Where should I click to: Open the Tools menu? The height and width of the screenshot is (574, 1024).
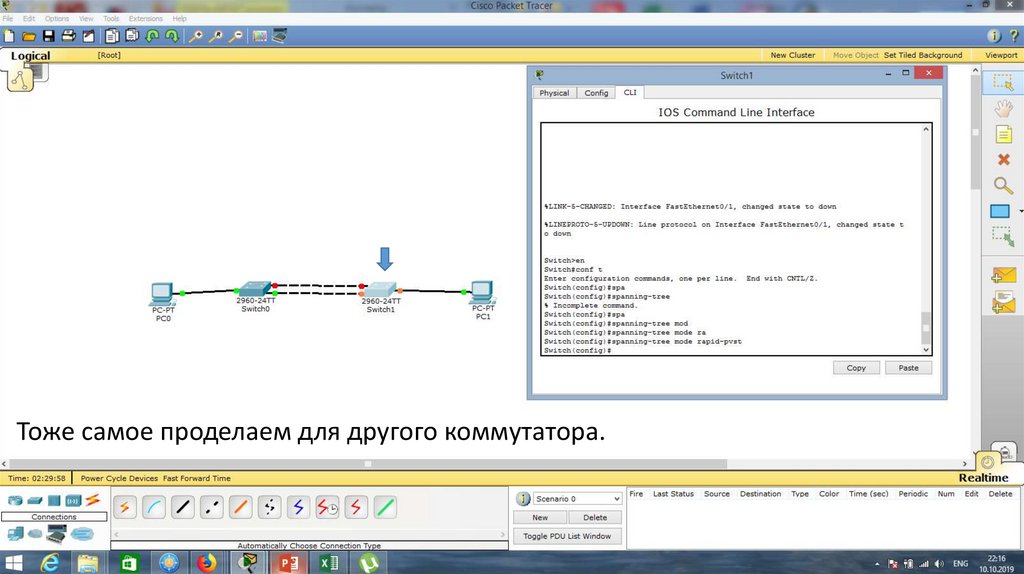111,19
